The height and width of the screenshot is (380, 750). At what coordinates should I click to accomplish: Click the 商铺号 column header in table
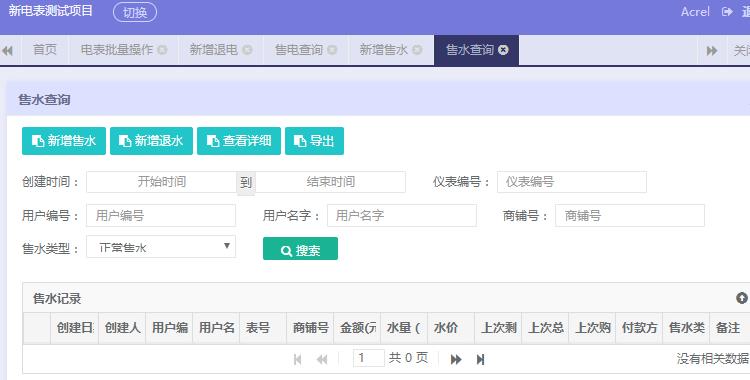(x=310, y=328)
